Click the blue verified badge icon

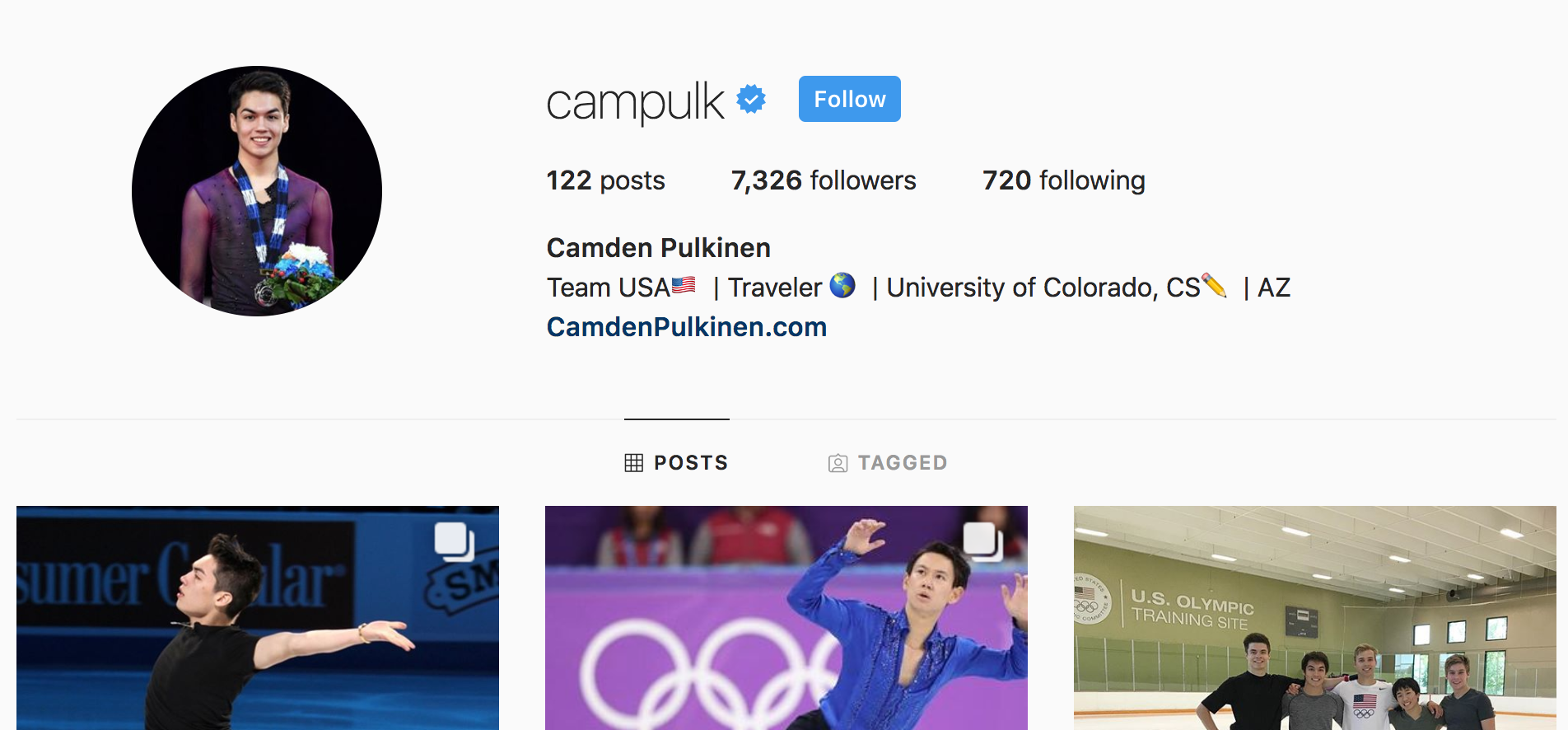[751, 99]
